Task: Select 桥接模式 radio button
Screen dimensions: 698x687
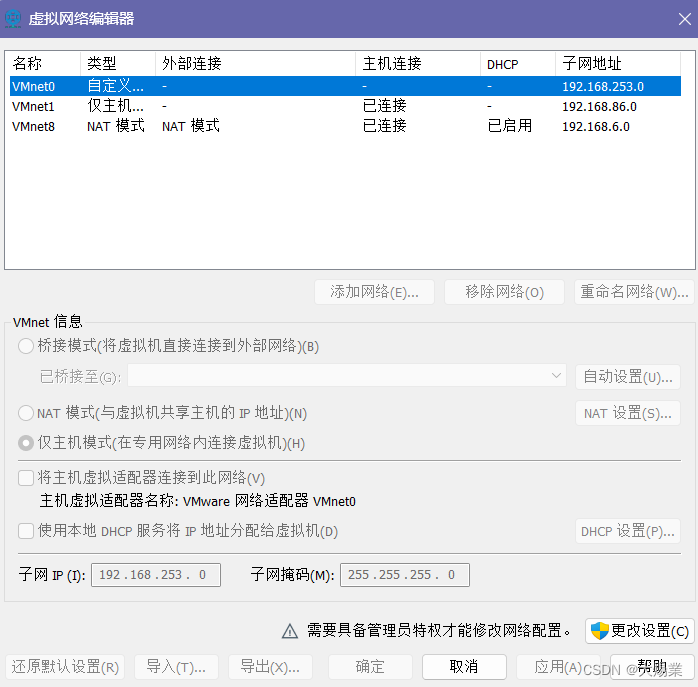Action: tap(26, 346)
